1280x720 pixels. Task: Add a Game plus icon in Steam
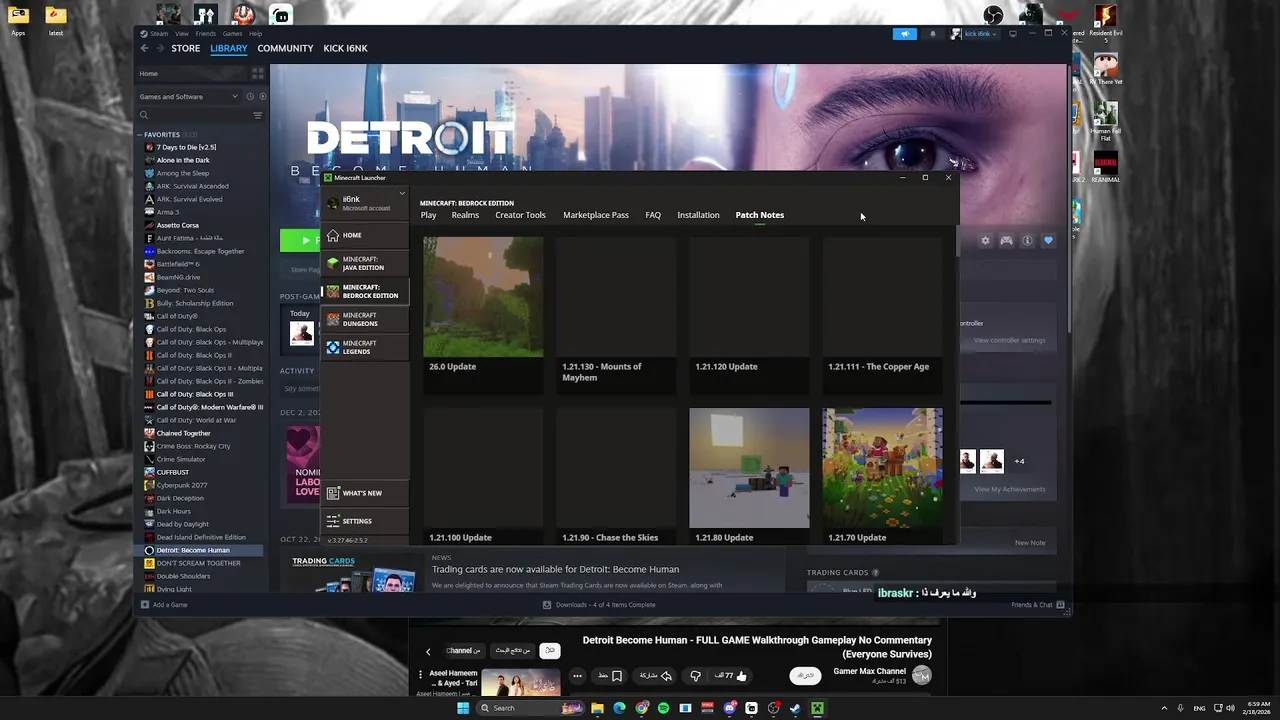(x=145, y=604)
